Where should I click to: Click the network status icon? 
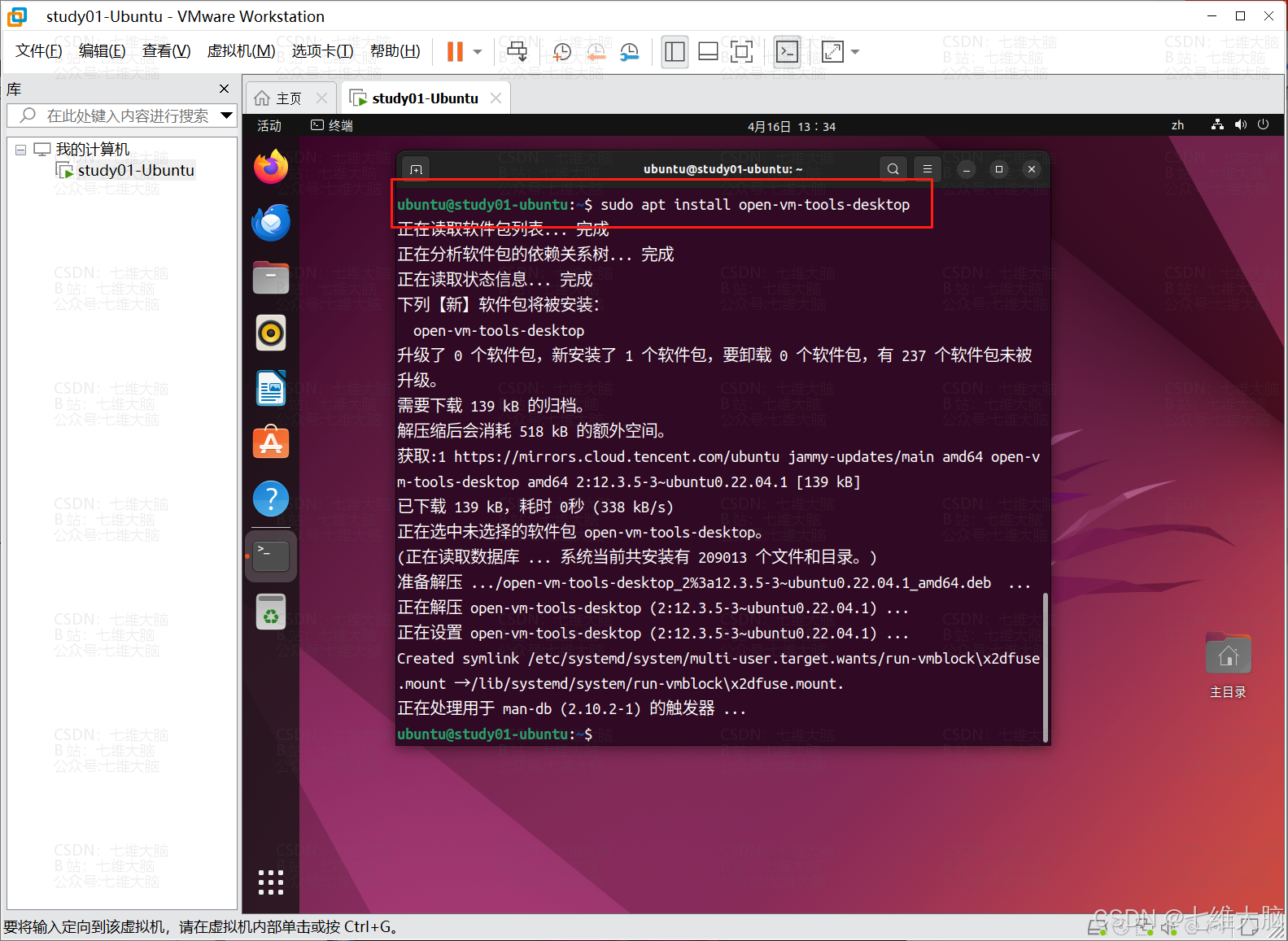(1217, 124)
